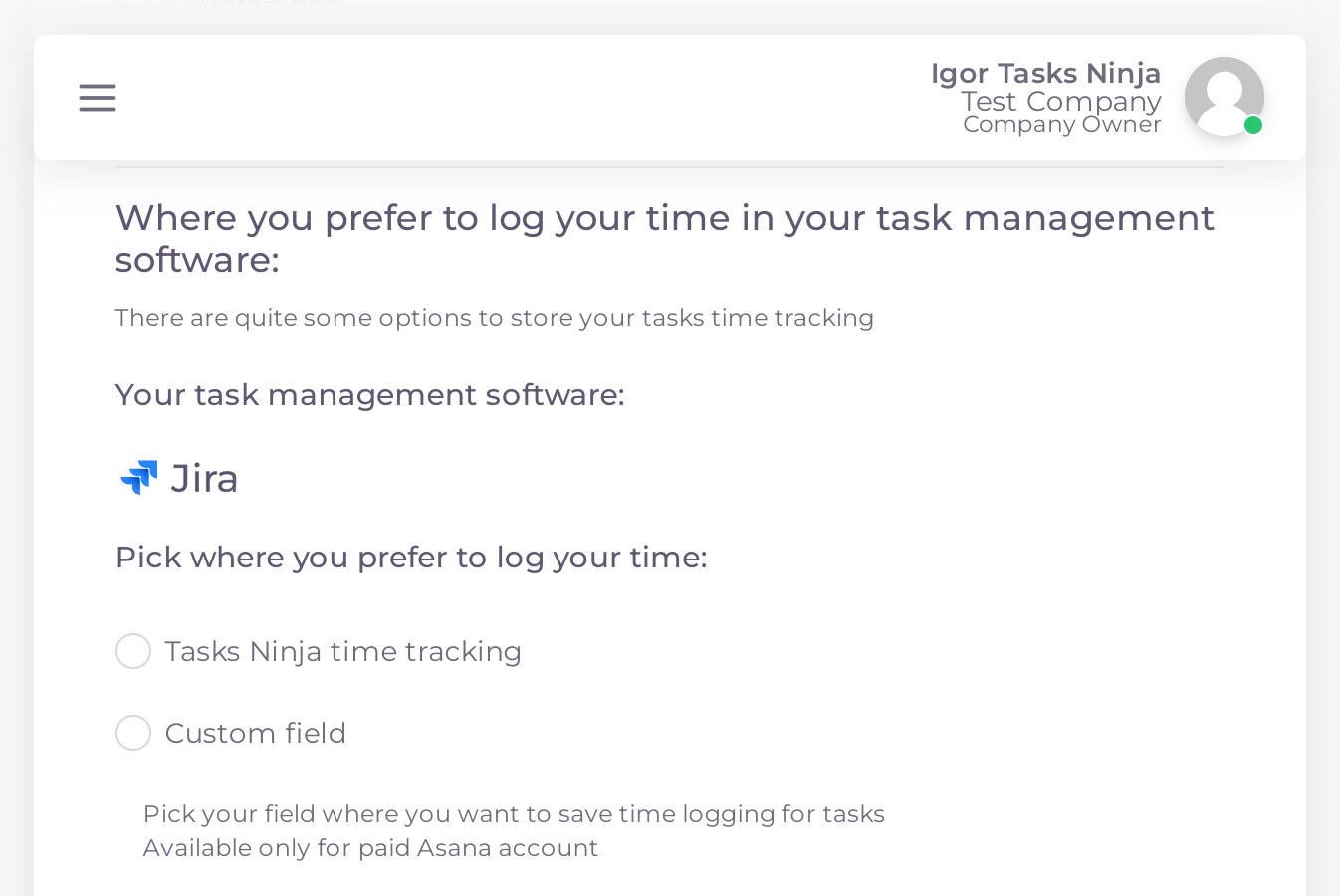The width and height of the screenshot is (1340, 896).
Task: Click the "Company Owner" role label
Action: tap(1061, 125)
